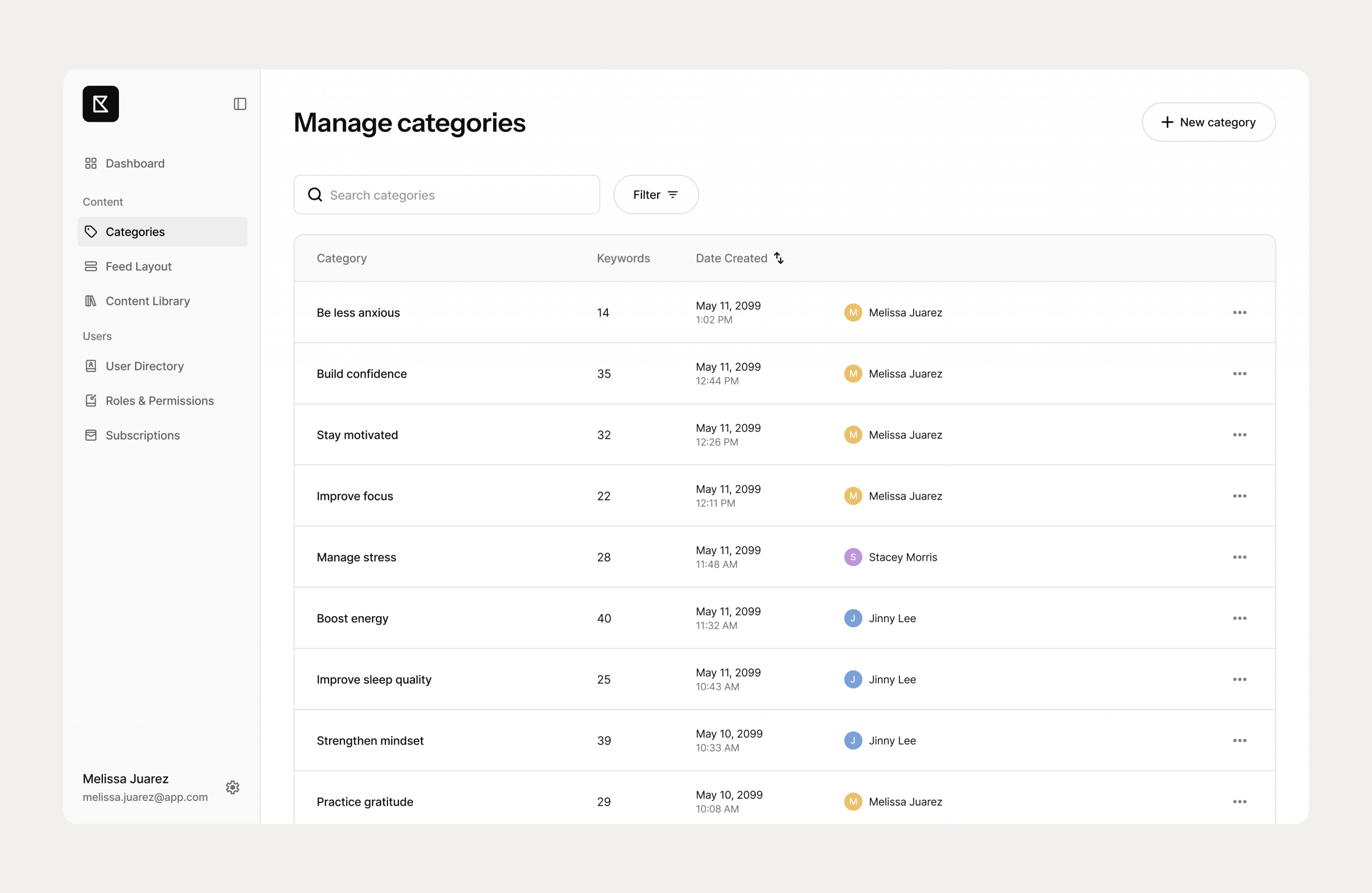
Task: Click the app logo icon
Action: [x=100, y=104]
